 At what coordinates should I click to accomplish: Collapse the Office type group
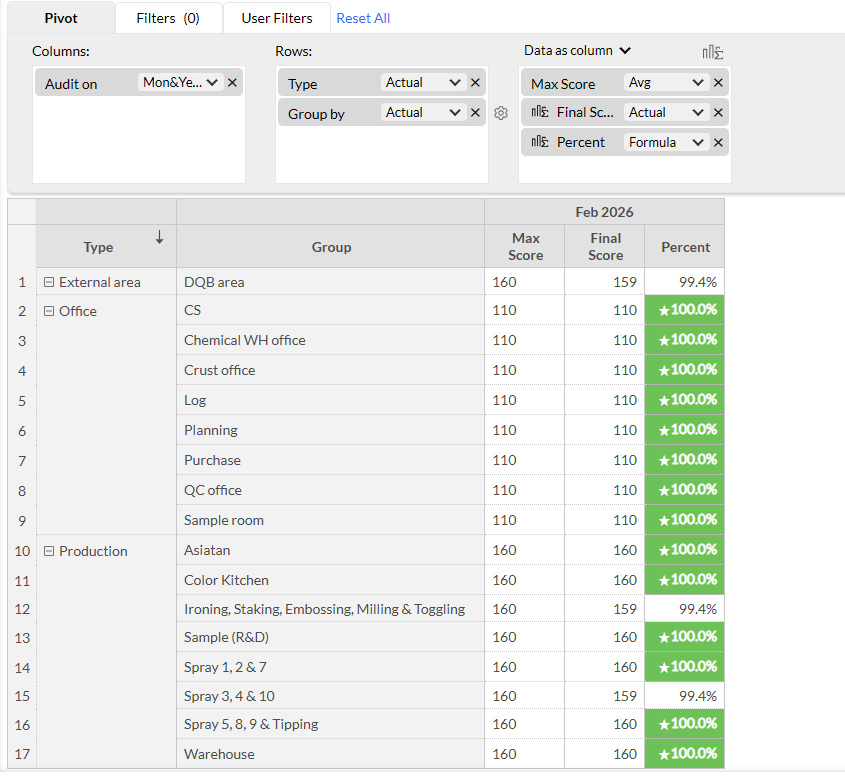click(x=49, y=311)
